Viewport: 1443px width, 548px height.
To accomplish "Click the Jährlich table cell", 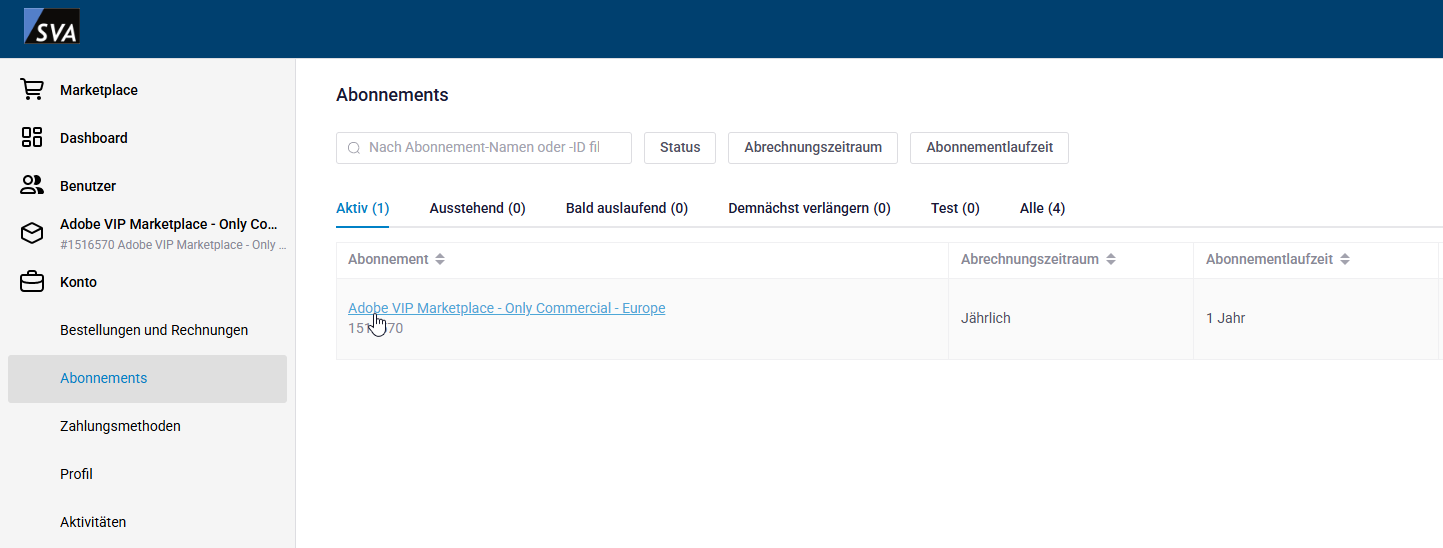I will click(1071, 319).
